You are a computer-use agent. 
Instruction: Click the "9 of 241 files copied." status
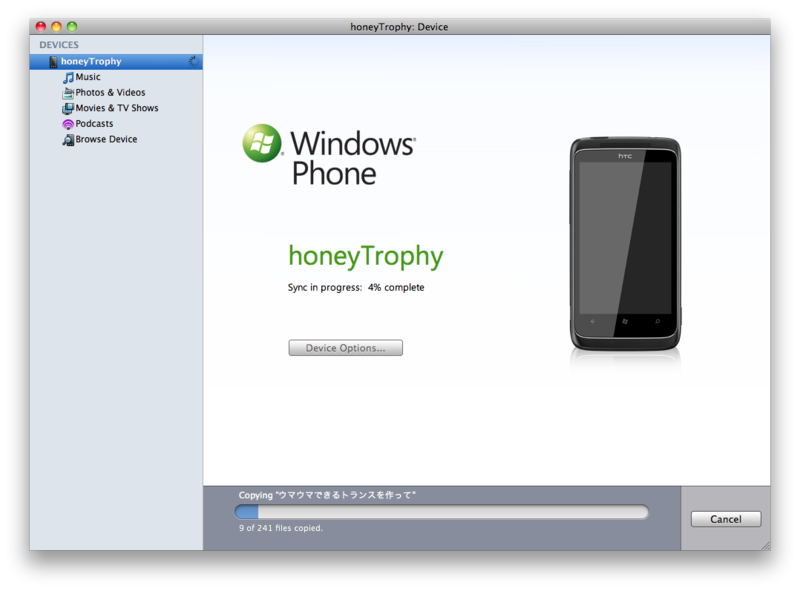coord(281,528)
